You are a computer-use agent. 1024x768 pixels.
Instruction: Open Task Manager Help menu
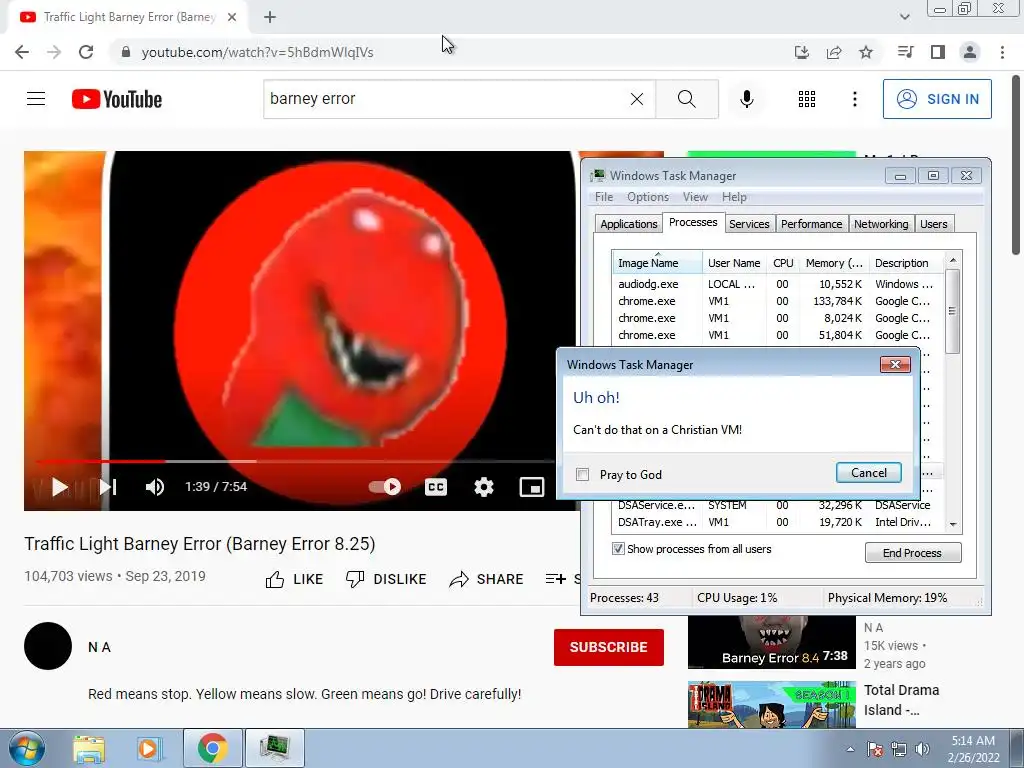tap(734, 197)
